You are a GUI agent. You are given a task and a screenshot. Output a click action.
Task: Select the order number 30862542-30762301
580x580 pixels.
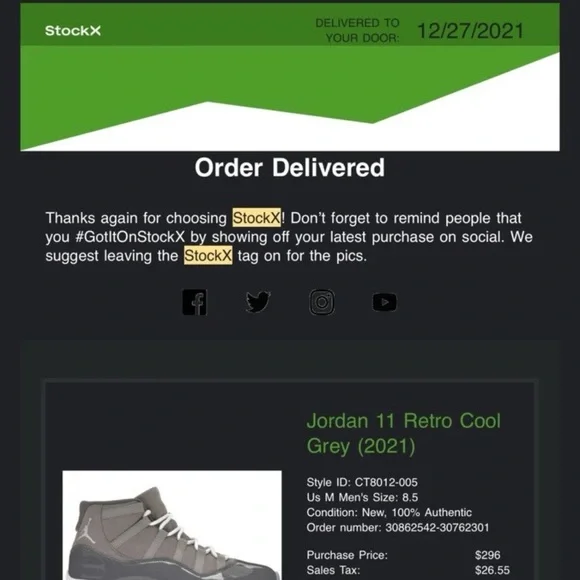click(437, 527)
